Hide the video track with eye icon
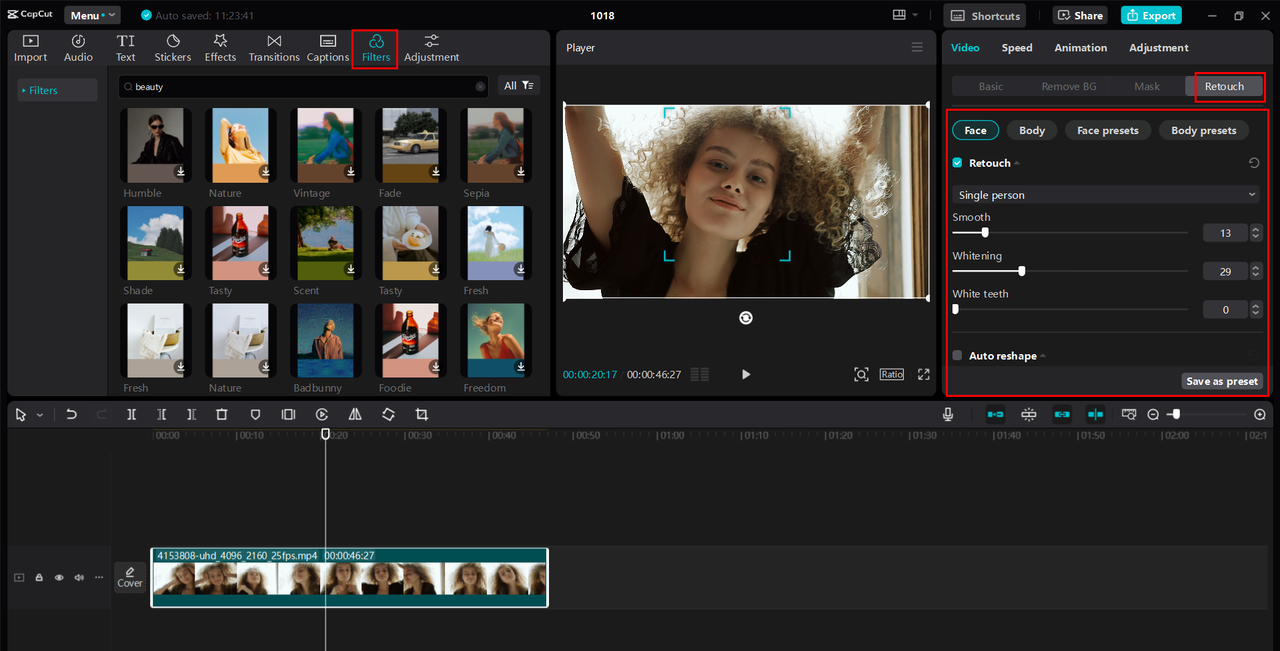This screenshot has width=1280, height=651. point(59,577)
